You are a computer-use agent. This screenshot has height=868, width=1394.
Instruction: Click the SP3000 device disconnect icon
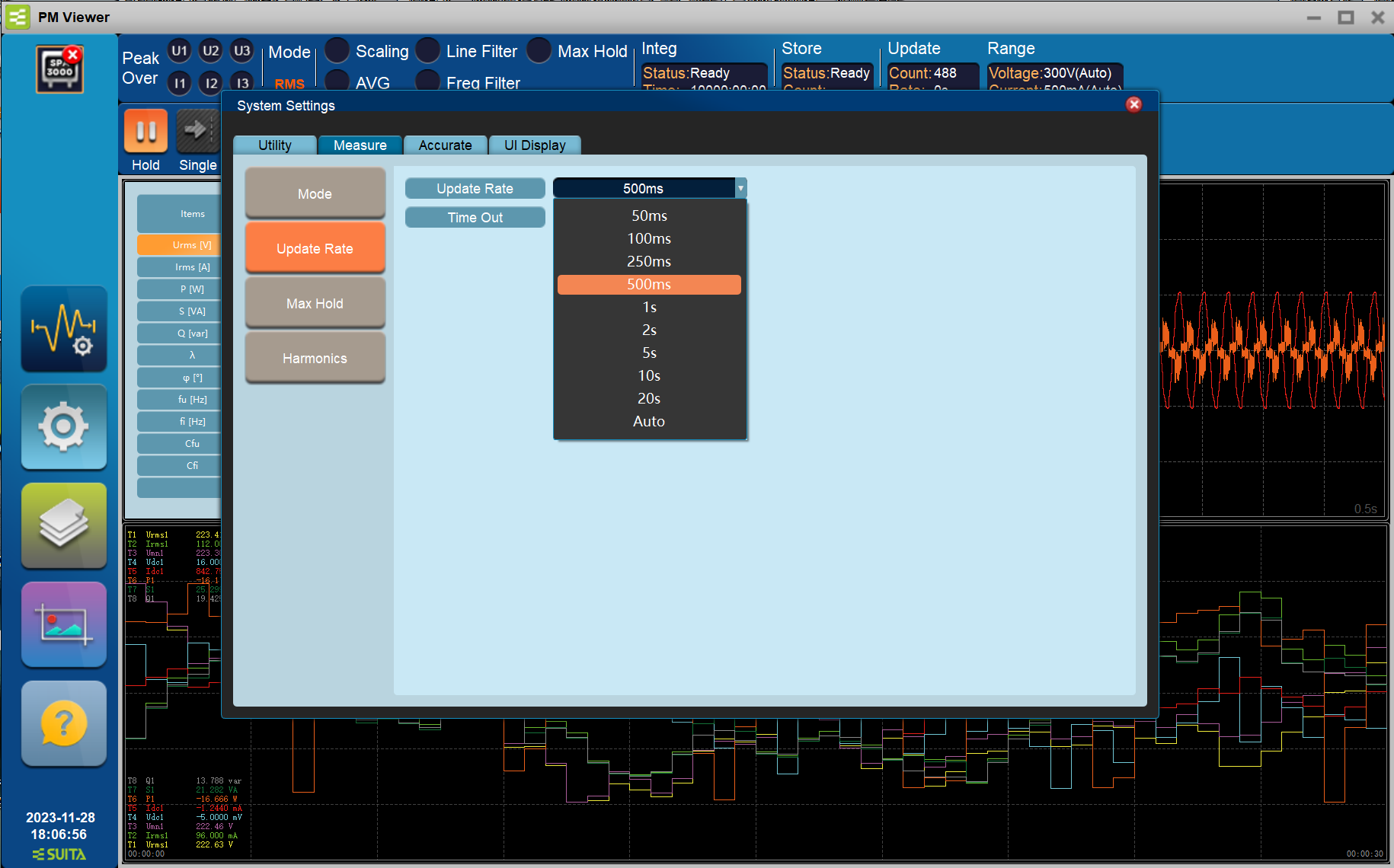pyautogui.click(x=60, y=69)
